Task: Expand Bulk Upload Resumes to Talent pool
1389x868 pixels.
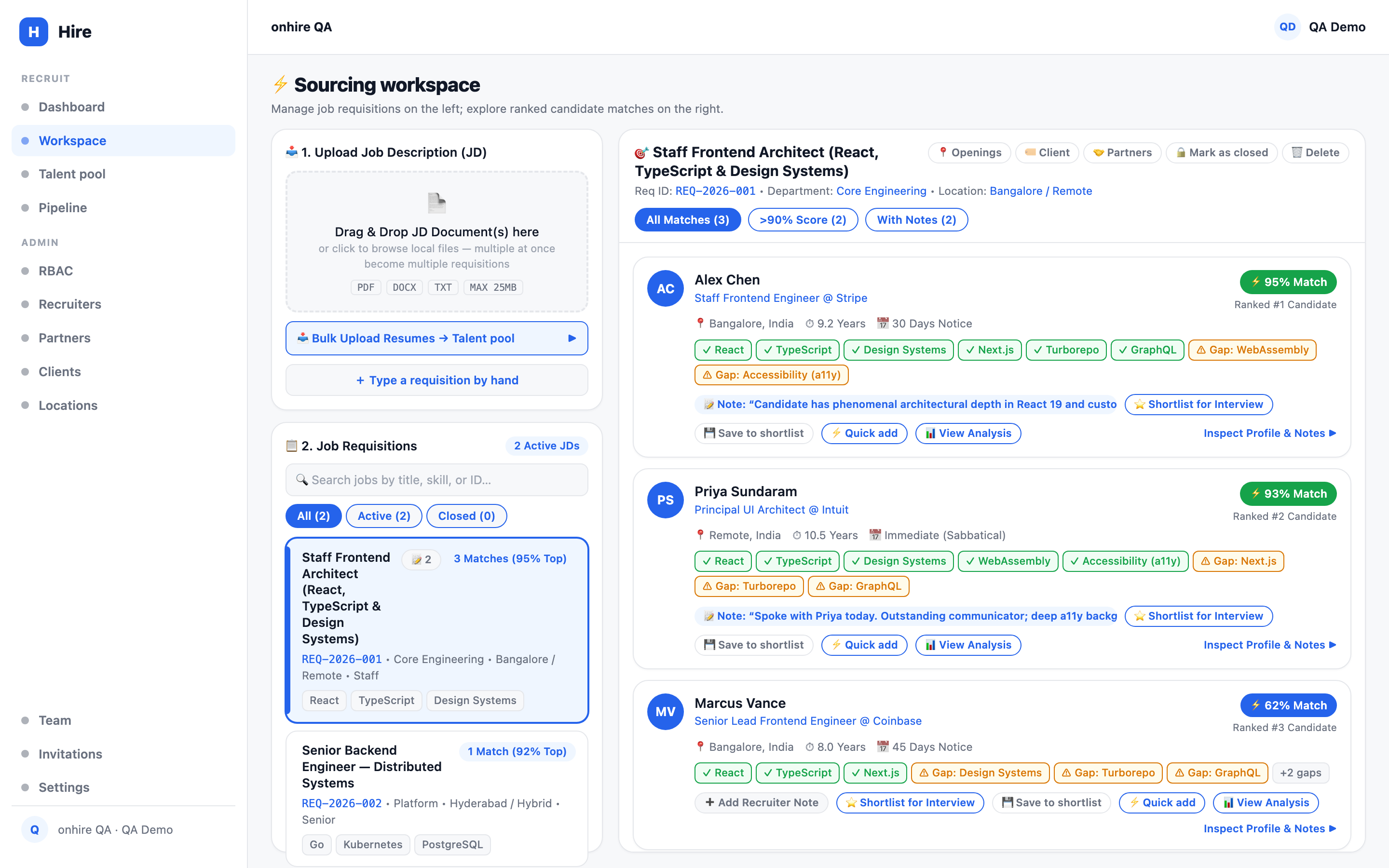Action: click(x=437, y=338)
